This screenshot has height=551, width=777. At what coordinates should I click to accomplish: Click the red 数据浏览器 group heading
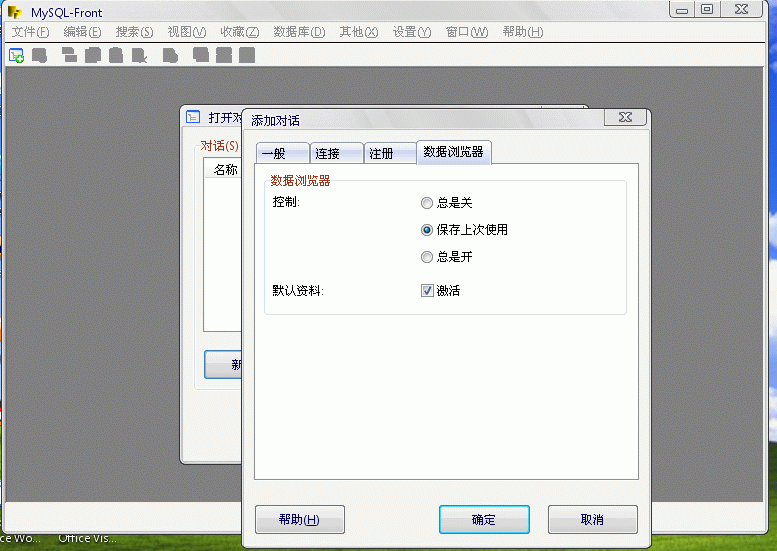[300, 181]
